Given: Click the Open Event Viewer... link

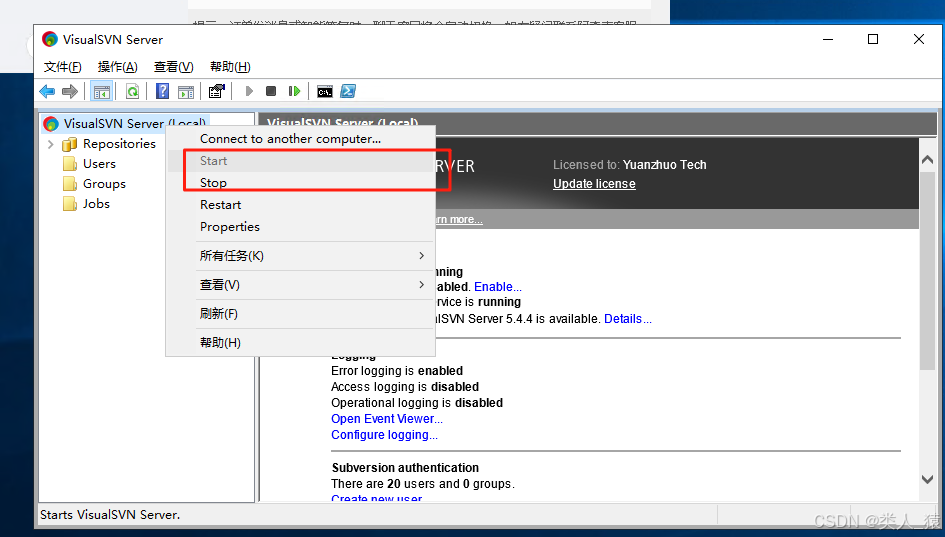Looking at the screenshot, I should (x=387, y=419).
